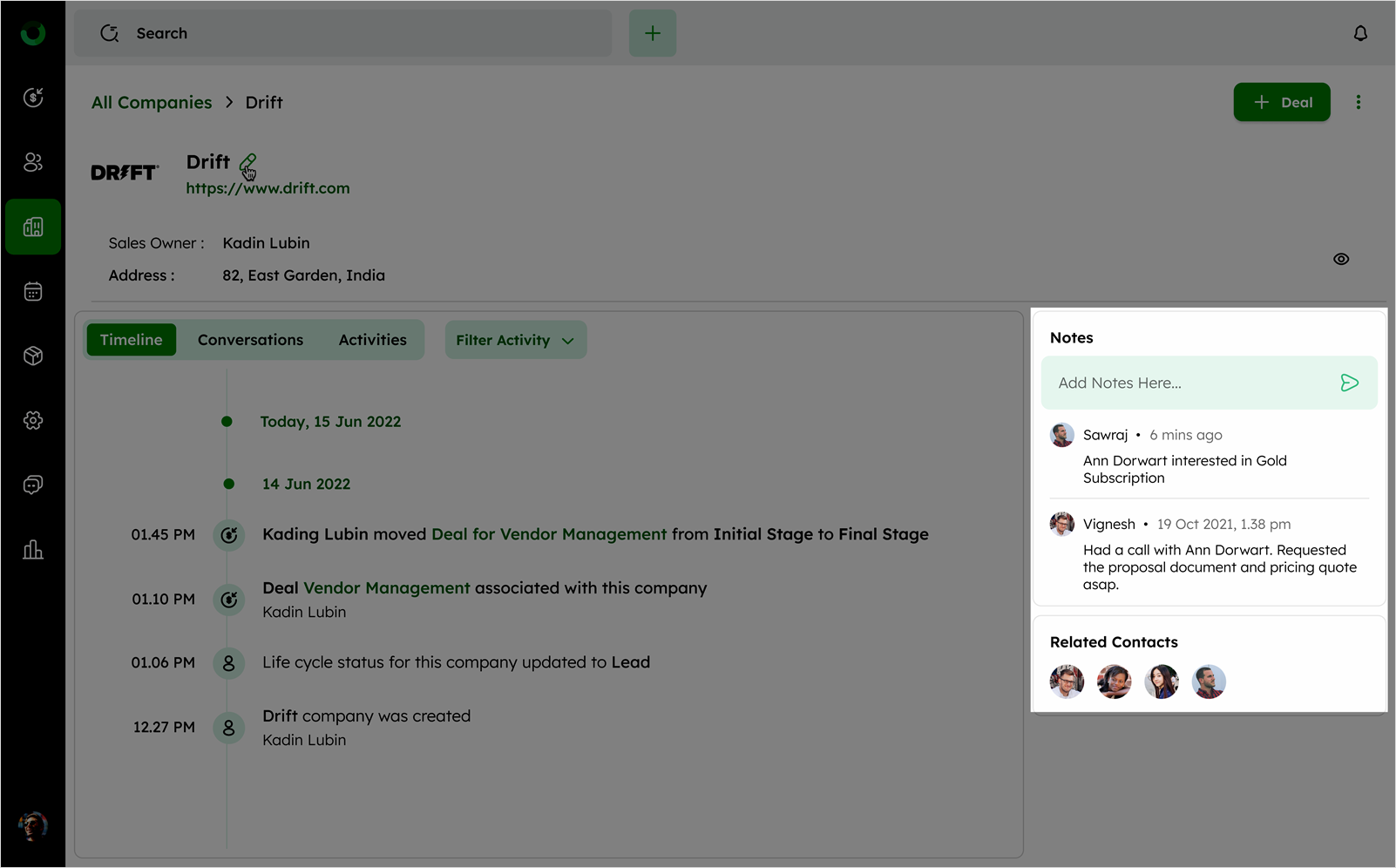Switch to the Activities tab
1396x868 pixels.
click(x=373, y=340)
